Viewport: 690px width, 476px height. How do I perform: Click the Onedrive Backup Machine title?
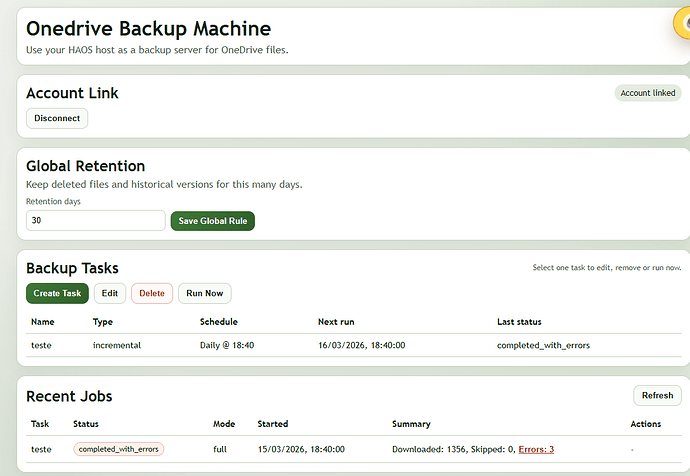[149, 29]
